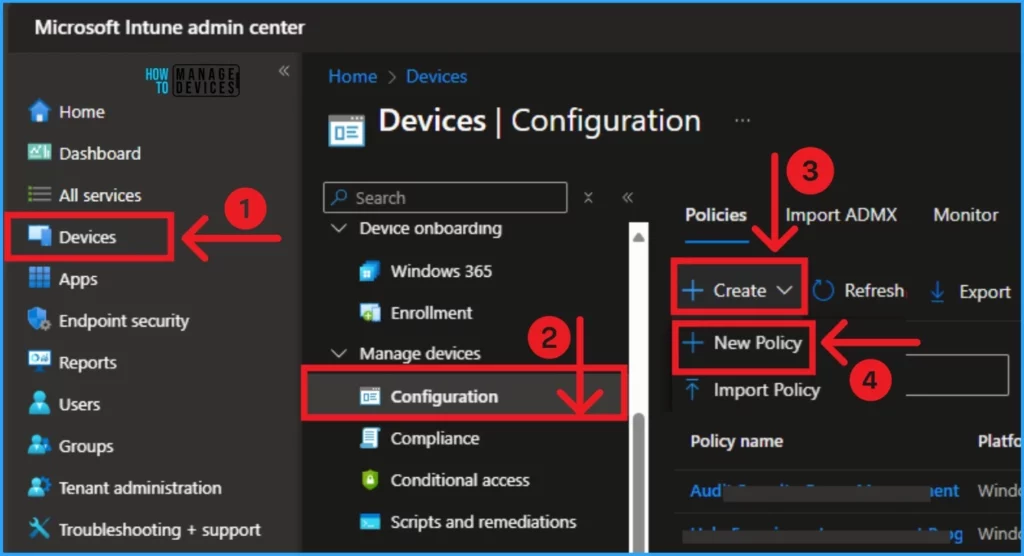The image size is (1024, 556).
Task: Click the Search field in Devices menu
Action: (x=445, y=197)
